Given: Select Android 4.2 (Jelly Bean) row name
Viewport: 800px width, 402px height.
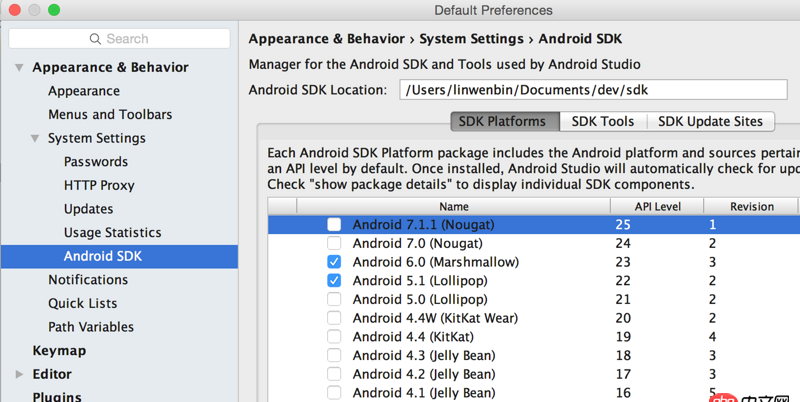Looking at the screenshot, I should point(424,374).
